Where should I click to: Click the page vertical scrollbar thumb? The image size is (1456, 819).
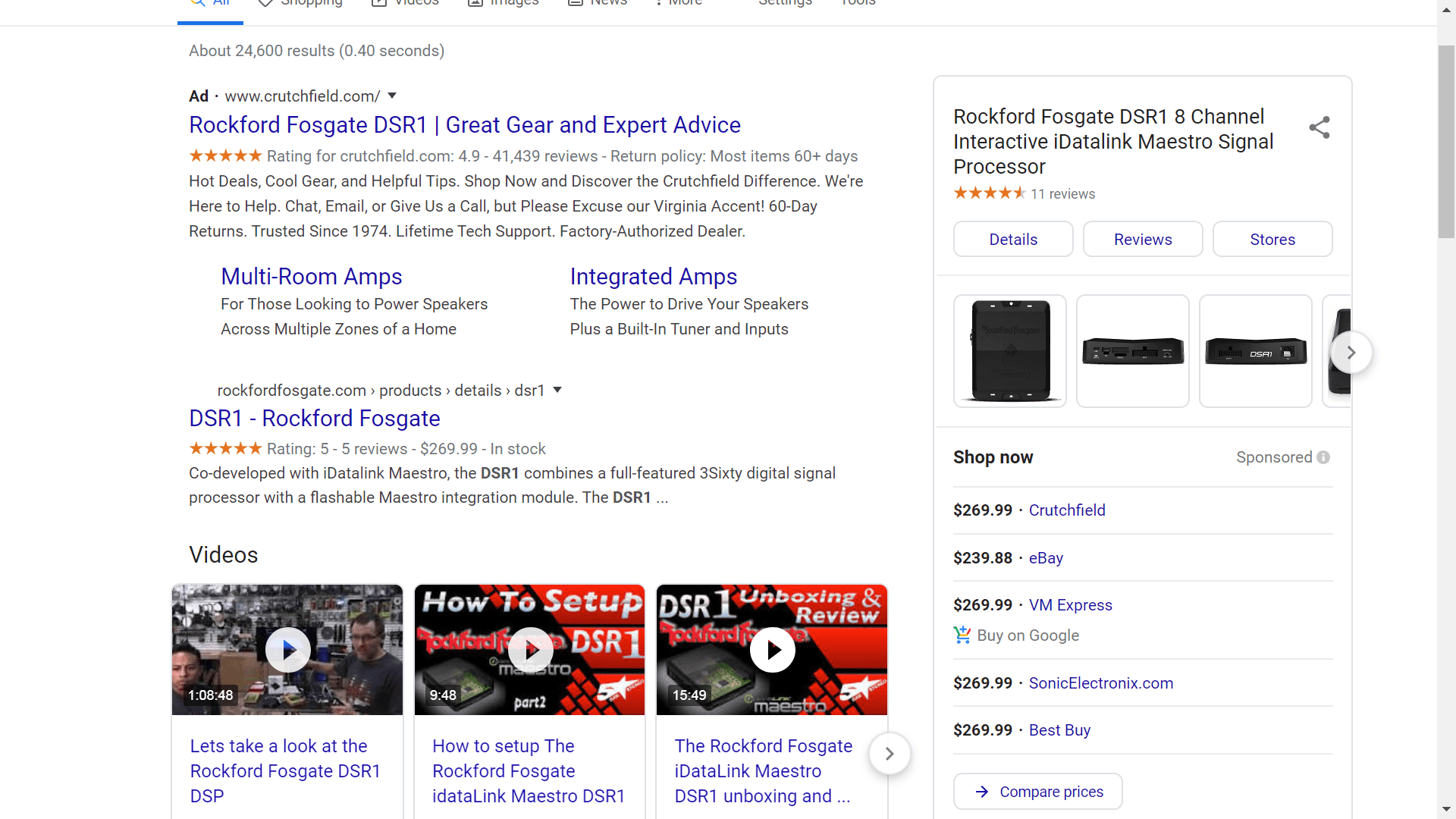pos(1446,142)
